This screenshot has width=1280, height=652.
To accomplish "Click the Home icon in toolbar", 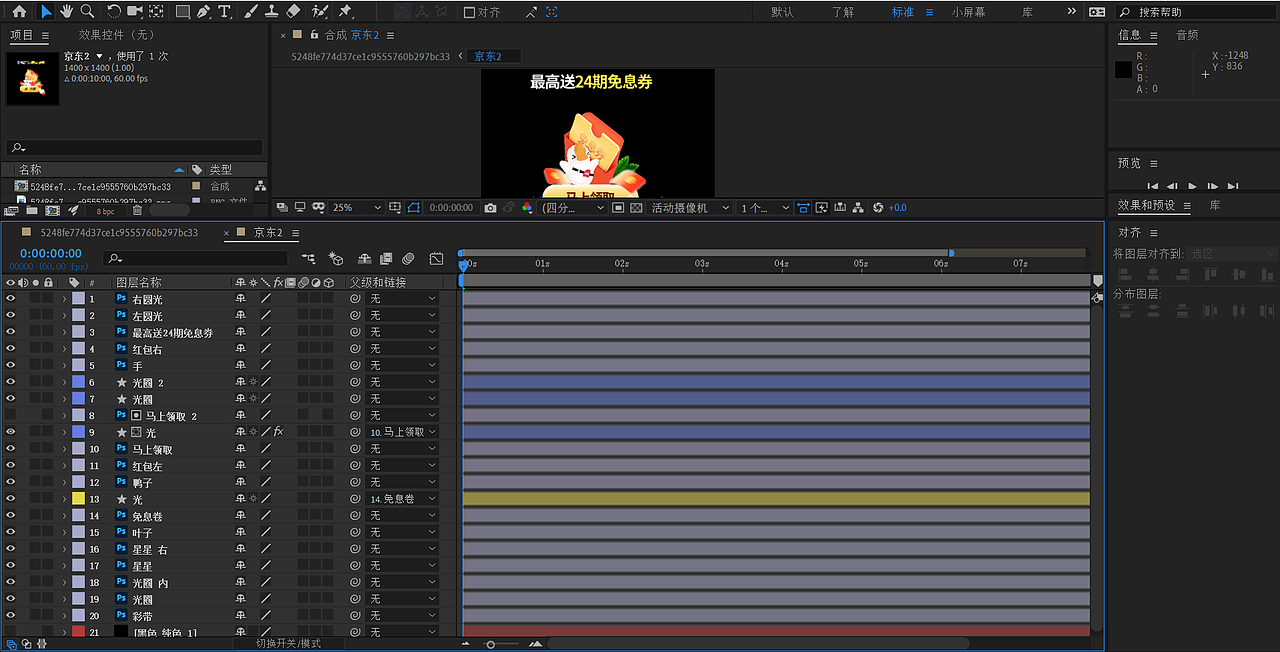I will [19, 12].
